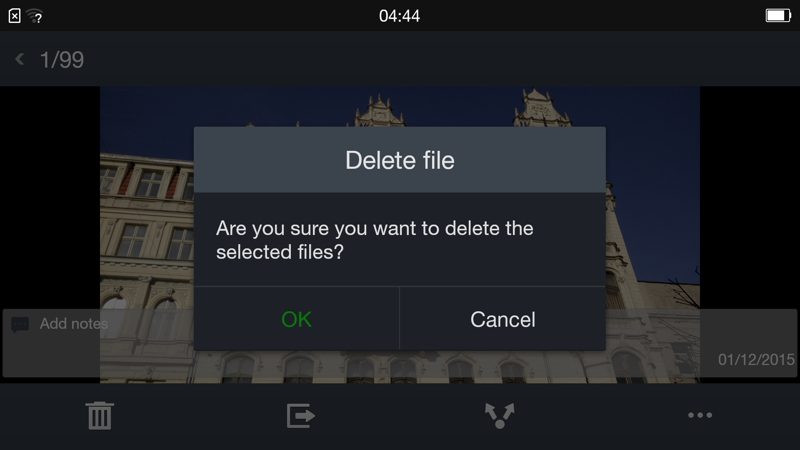Tap the 04:44 clock in status bar
800x450 pixels.
[x=399, y=16]
